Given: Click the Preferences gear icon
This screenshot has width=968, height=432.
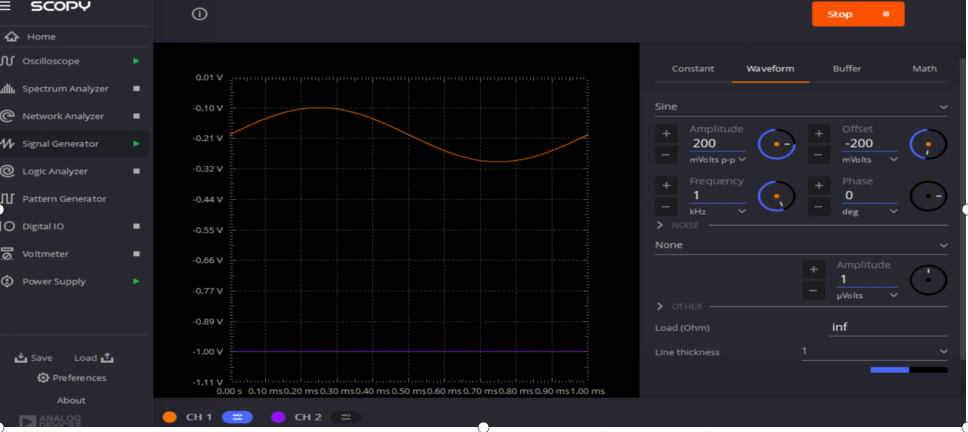Looking at the screenshot, I should pos(43,378).
